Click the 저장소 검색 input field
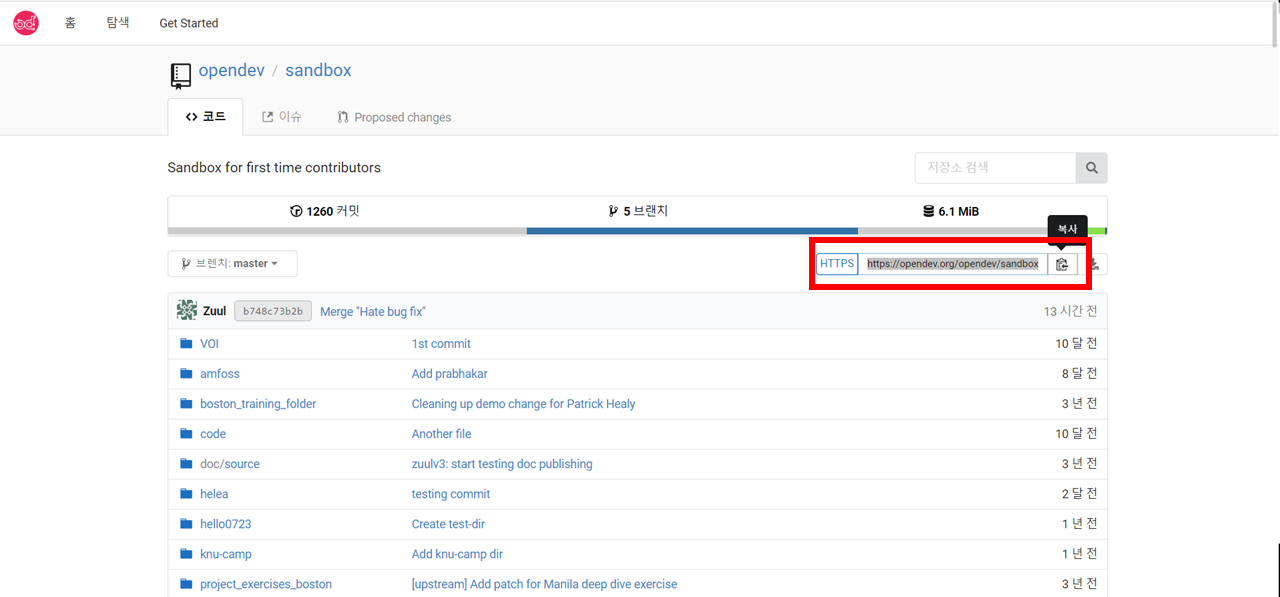The image size is (1280, 597). (995, 168)
